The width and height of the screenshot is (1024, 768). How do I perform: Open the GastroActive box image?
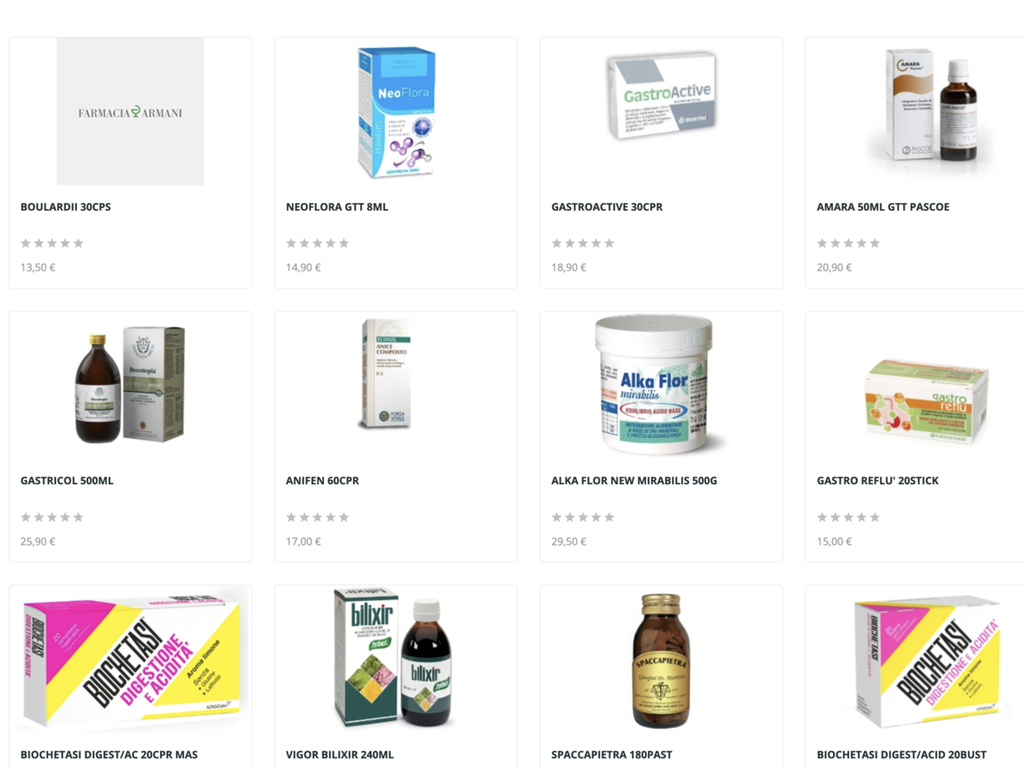[x=661, y=96]
